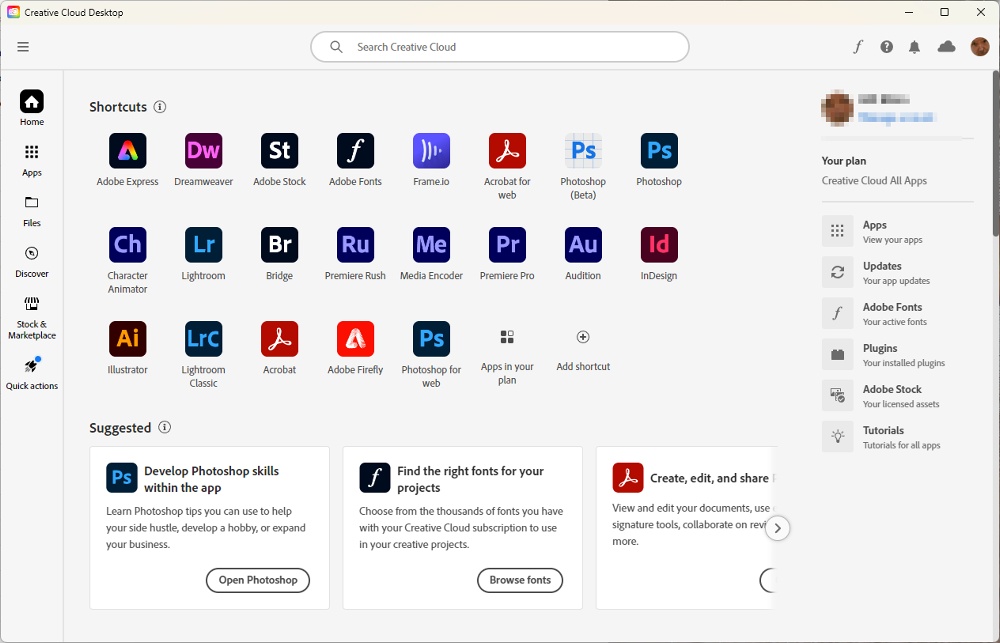Image resolution: width=1000 pixels, height=643 pixels.
Task: Open the Lightroom shortcut
Action: point(203,245)
